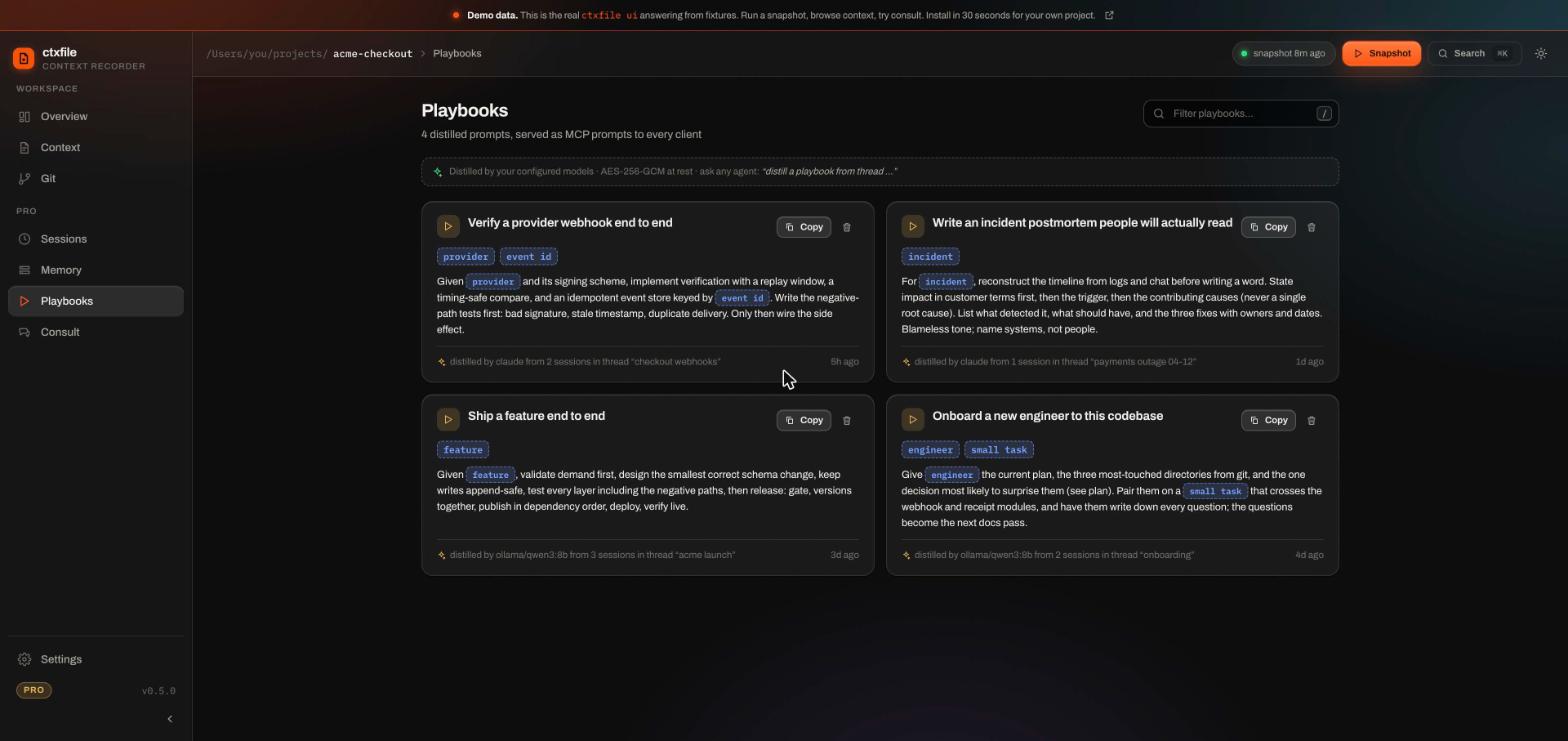Click the 4d ago timestamp
Image resolution: width=1568 pixels, height=741 pixels.
(x=1309, y=555)
